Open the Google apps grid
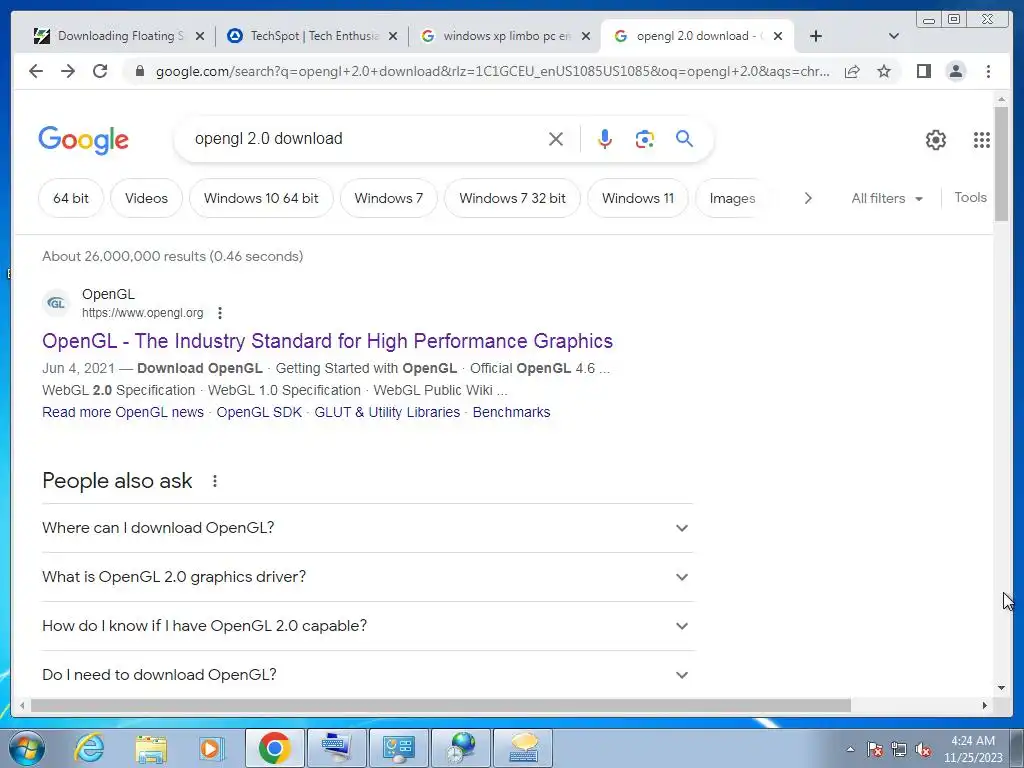This screenshot has height=768, width=1024. pos(982,140)
